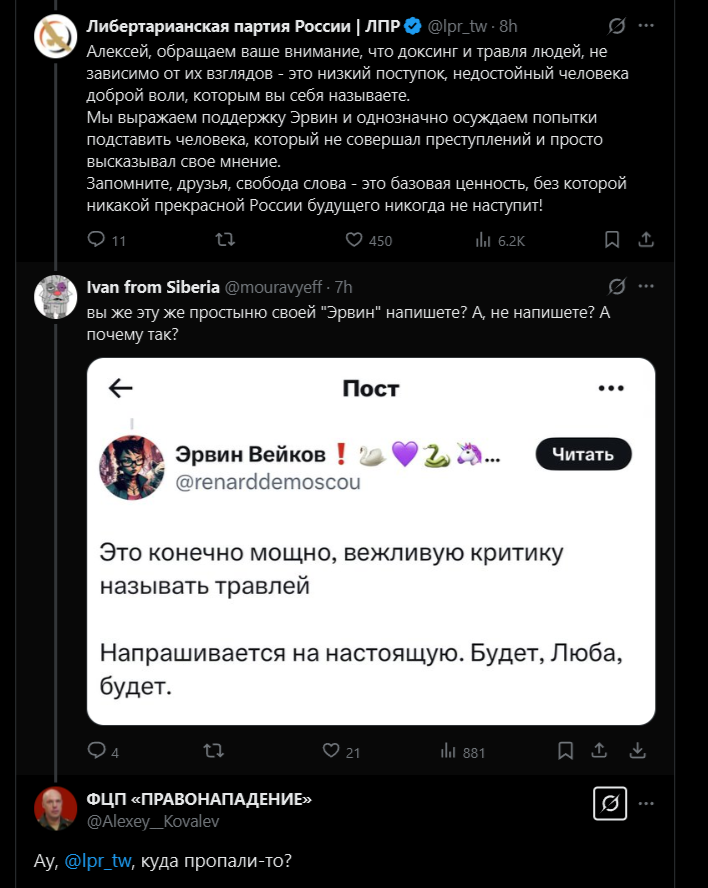
Task: View analytics for the 6.2K views tweet
Action: coord(483,240)
